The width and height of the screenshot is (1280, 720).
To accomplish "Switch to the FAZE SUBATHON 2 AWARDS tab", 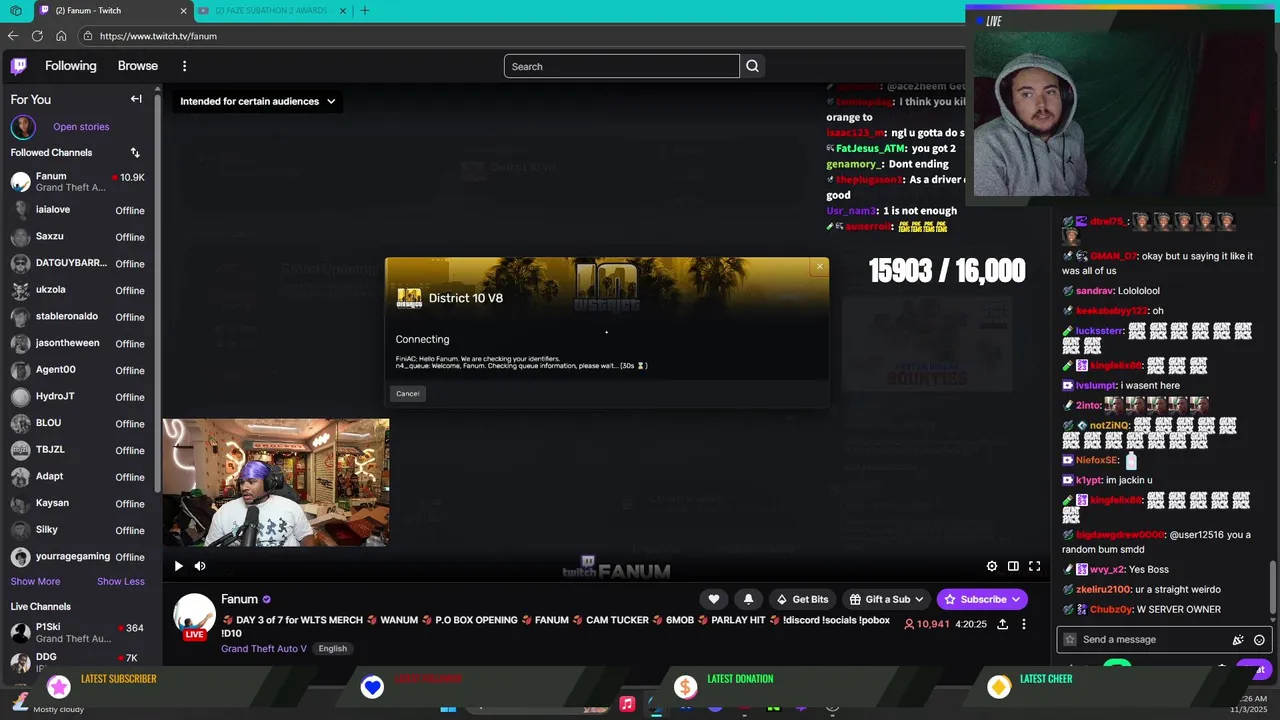I will tap(272, 11).
